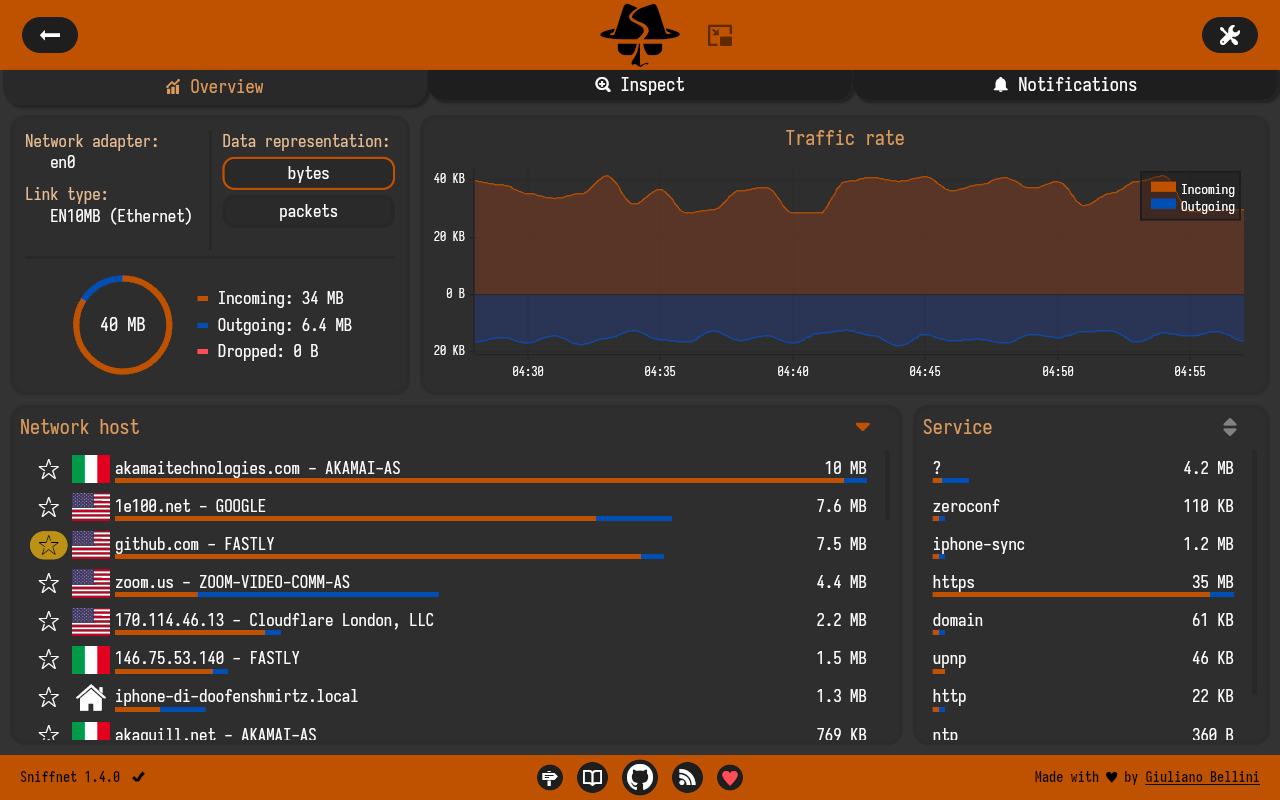Click the sponsor heart icon

730,777
